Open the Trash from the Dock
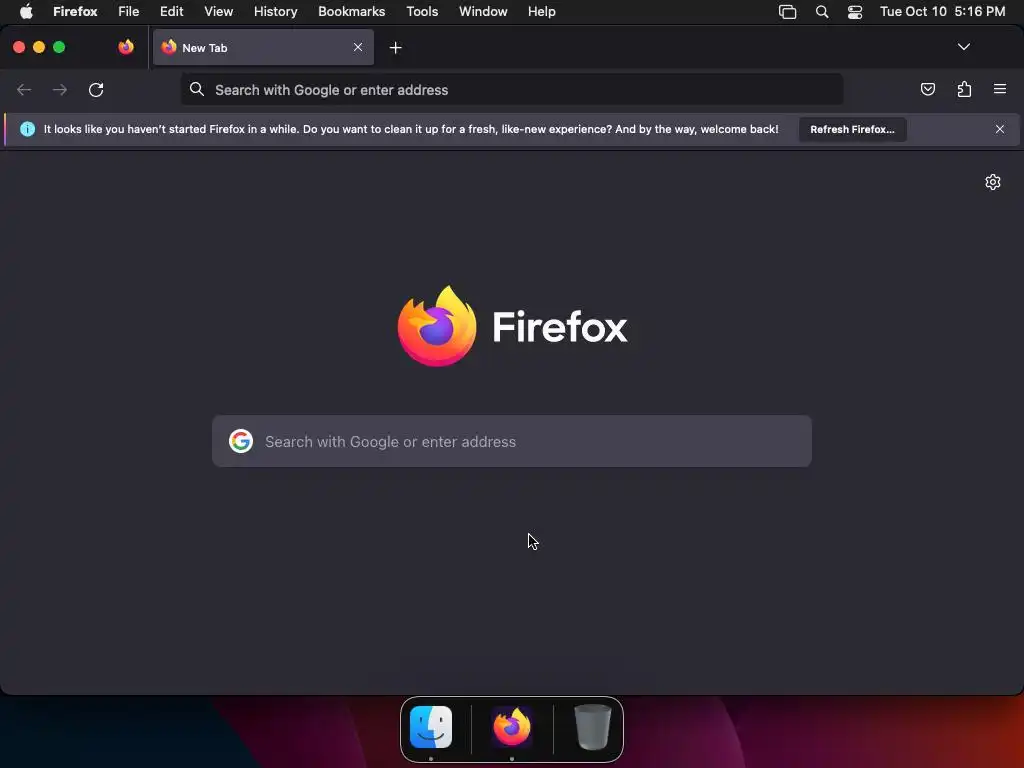This screenshot has height=768, width=1024. tap(592, 727)
